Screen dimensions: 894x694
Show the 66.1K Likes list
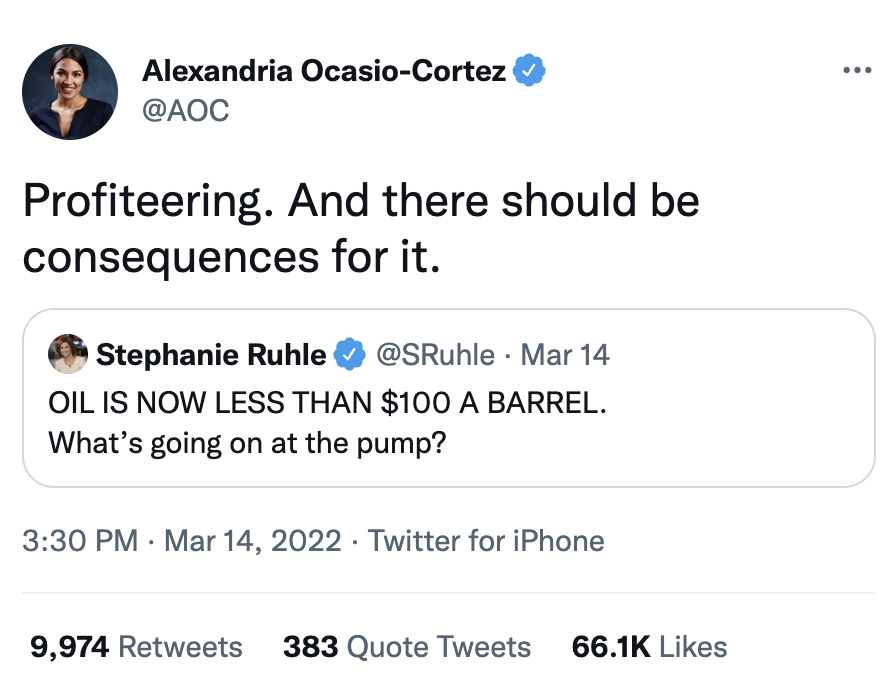coord(648,646)
